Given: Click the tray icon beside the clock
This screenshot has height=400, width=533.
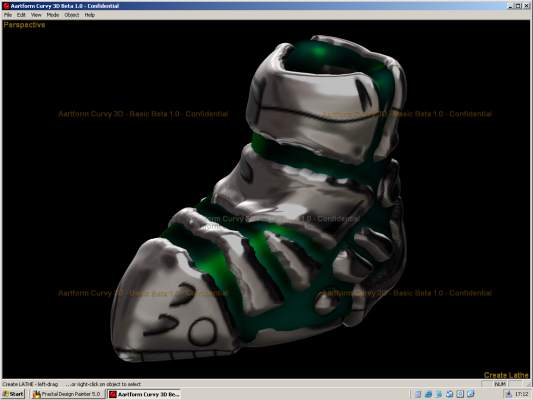Looking at the screenshot, I should pos(509,394).
